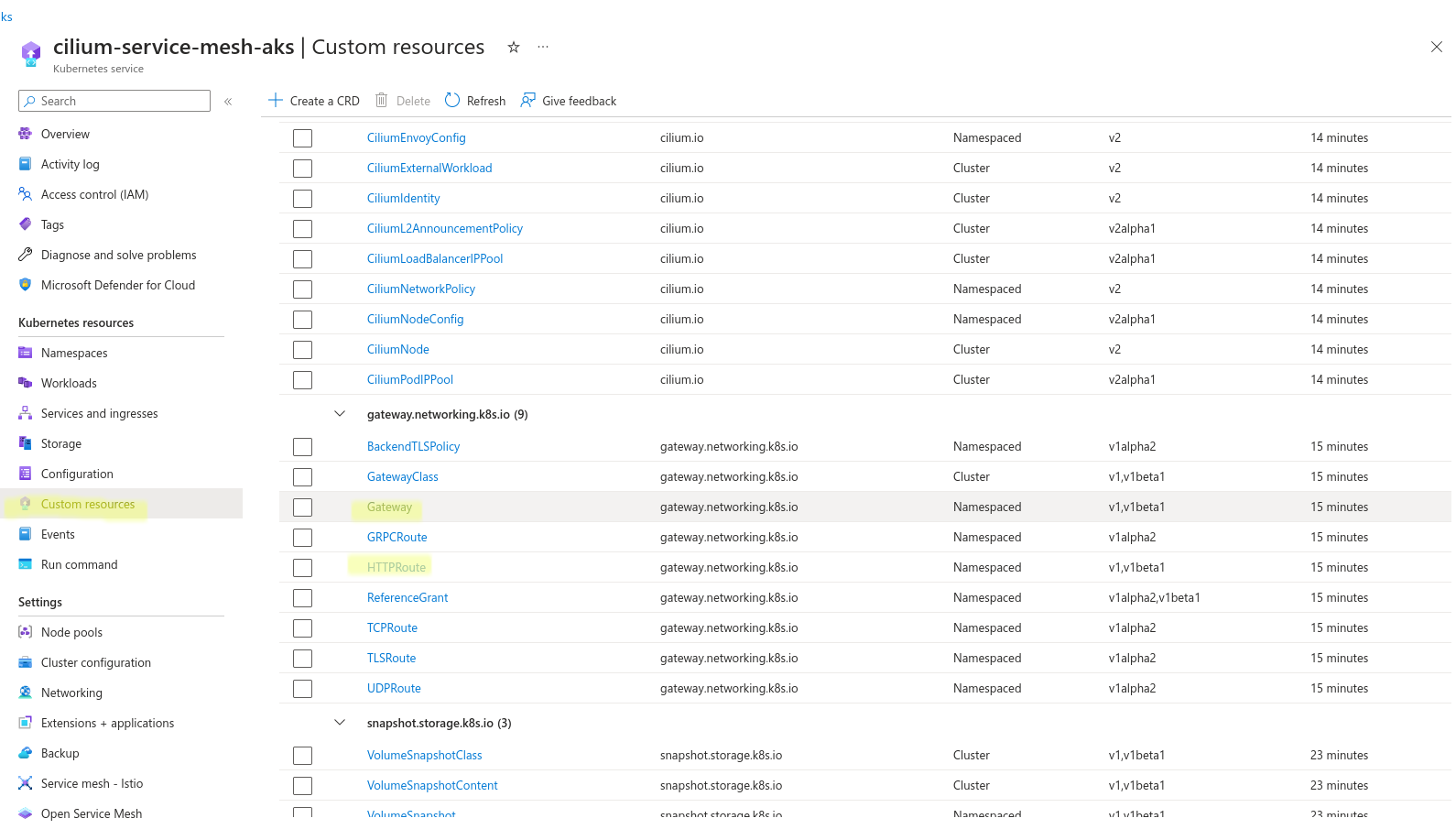Click the Tags icon in sidebar

pyautogui.click(x=25, y=224)
